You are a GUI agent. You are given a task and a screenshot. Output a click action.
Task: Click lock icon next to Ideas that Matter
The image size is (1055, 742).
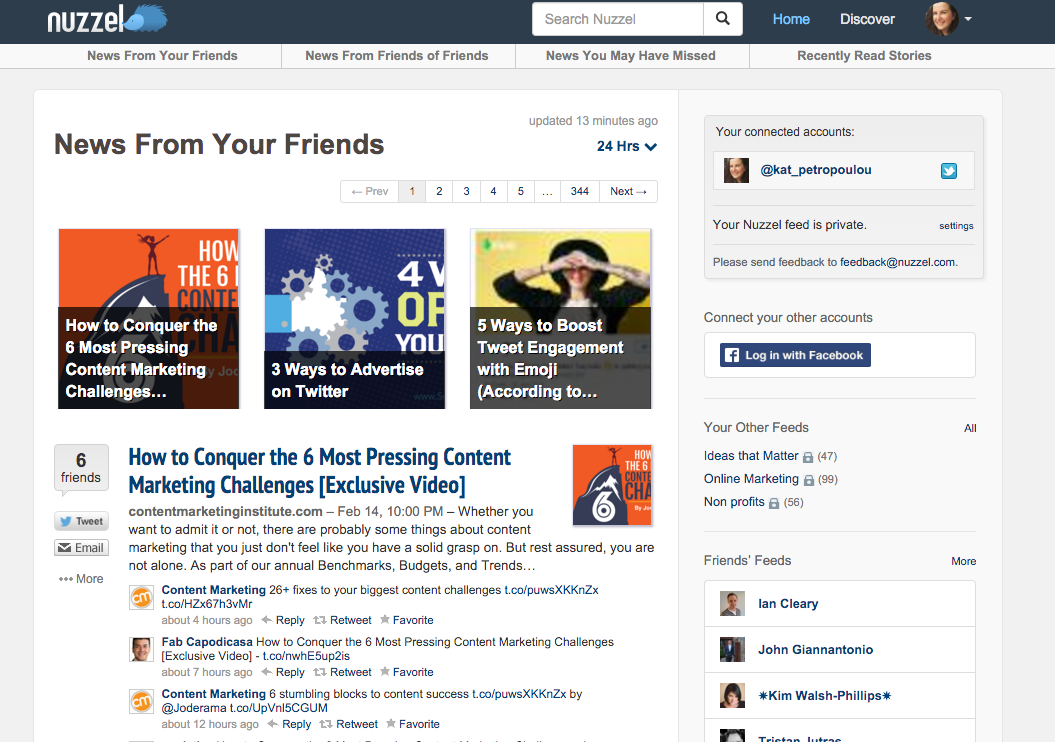tap(808, 457)
